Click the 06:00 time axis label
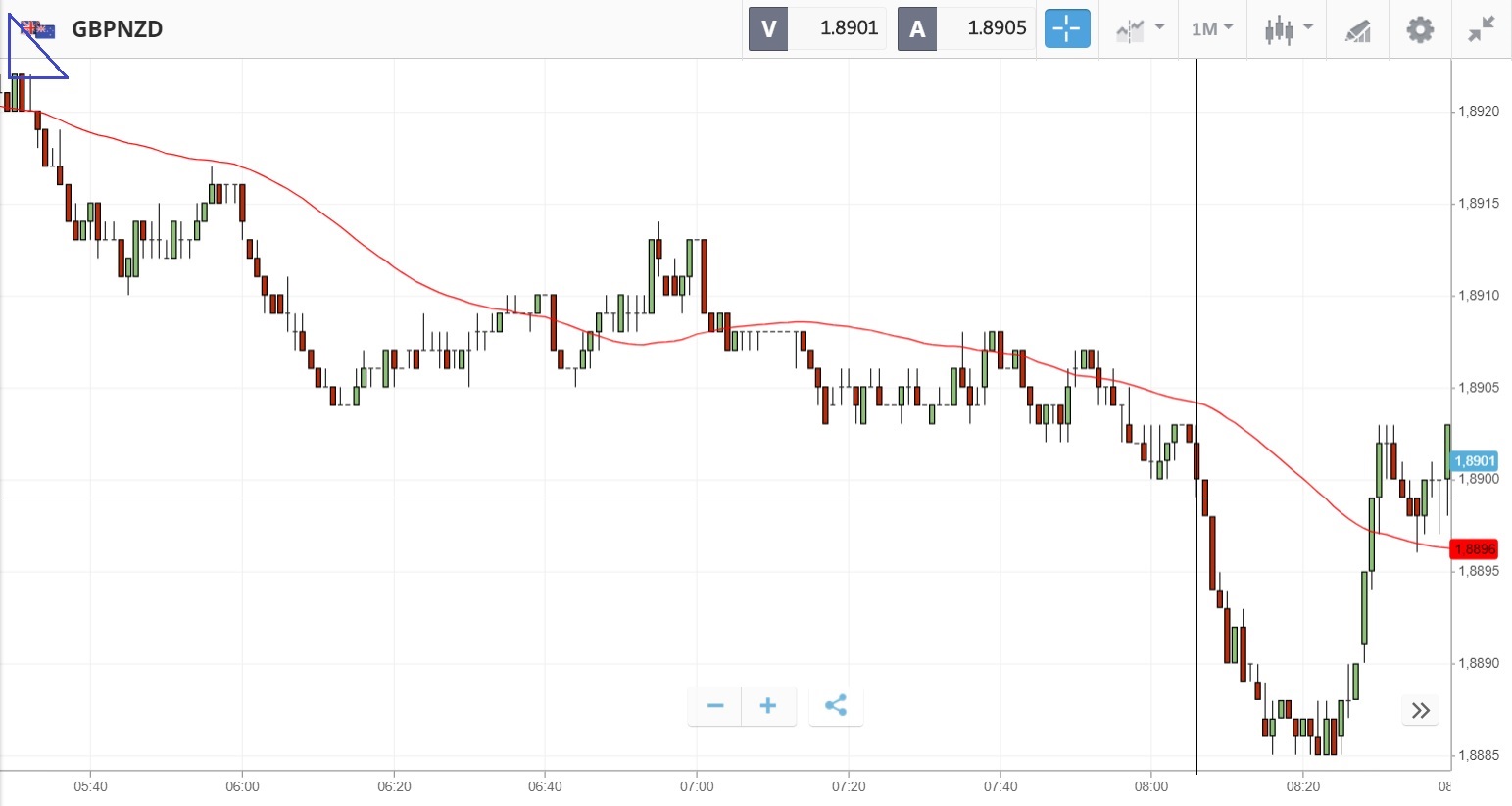Viewport: 1512px width, 806px height. pyautogui.click(x=242, y=786)
